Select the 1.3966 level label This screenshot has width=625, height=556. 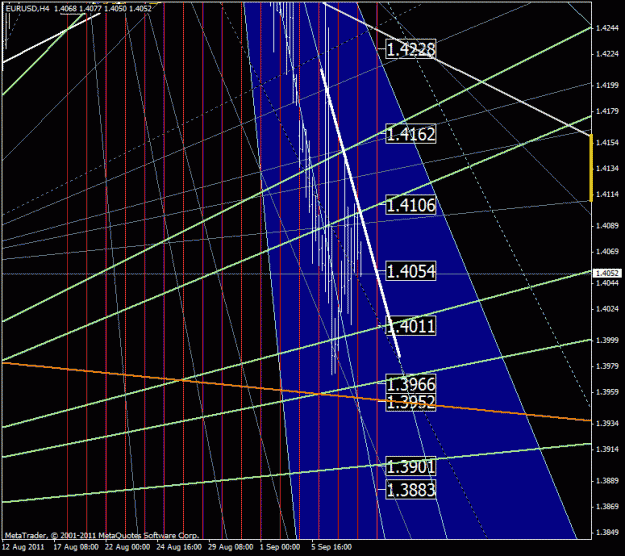411,384
